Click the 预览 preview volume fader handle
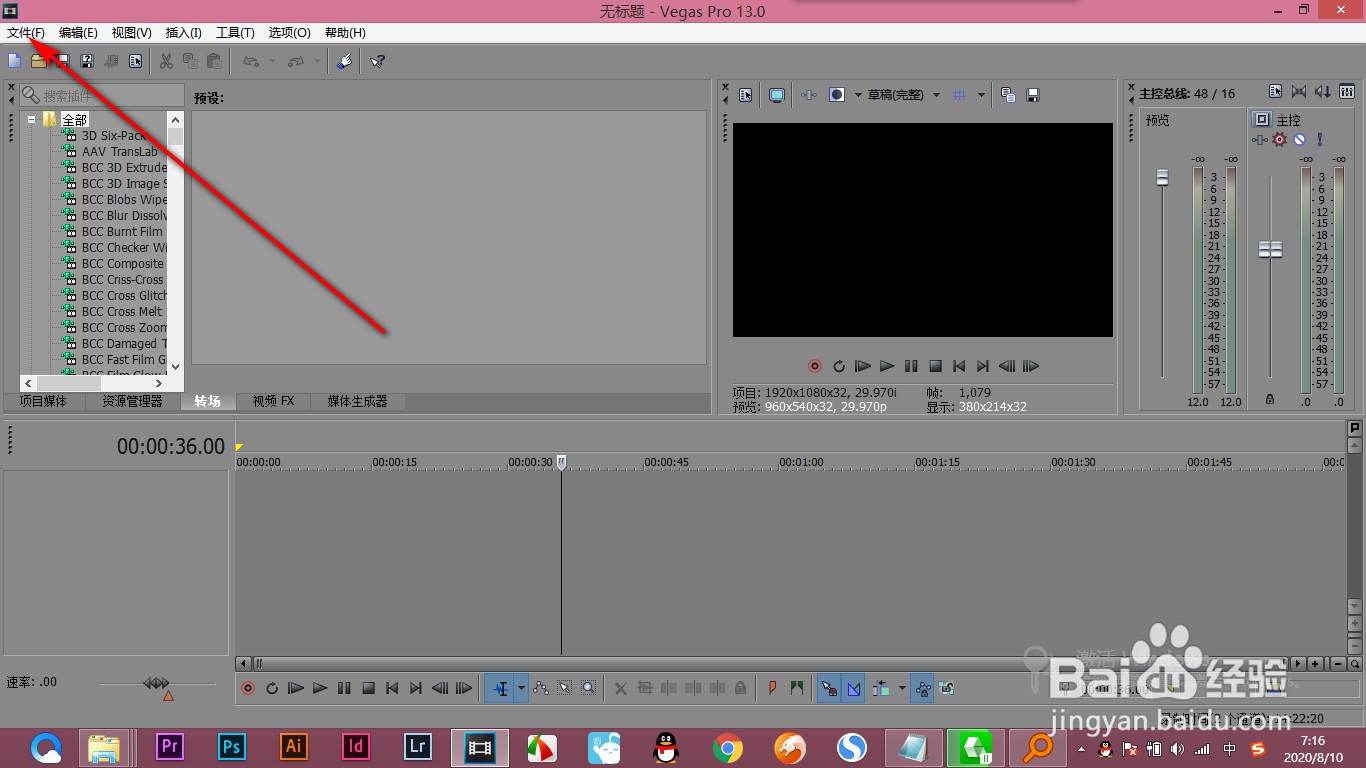 pos(1162,177)
